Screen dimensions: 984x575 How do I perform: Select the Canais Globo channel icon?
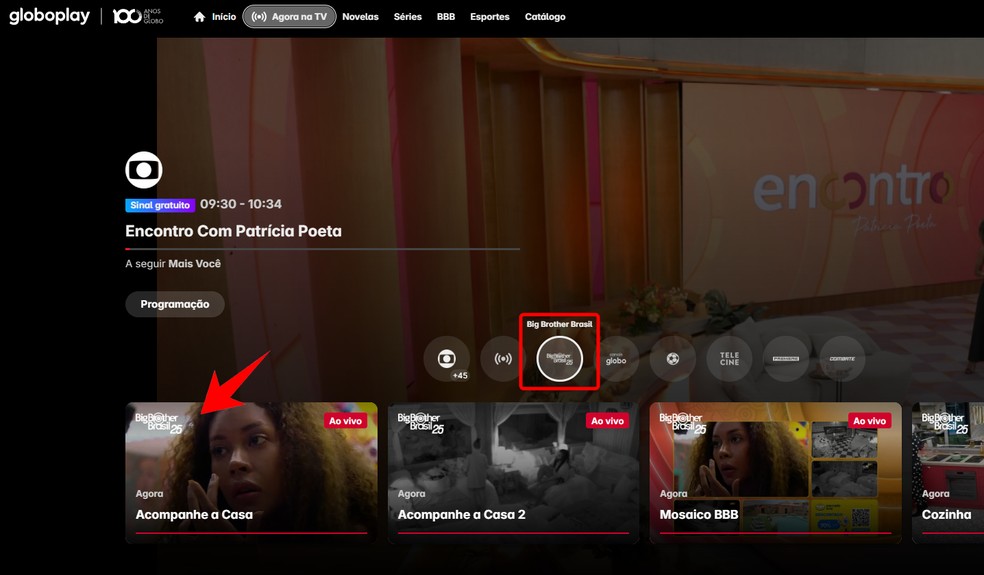(616, 359)
